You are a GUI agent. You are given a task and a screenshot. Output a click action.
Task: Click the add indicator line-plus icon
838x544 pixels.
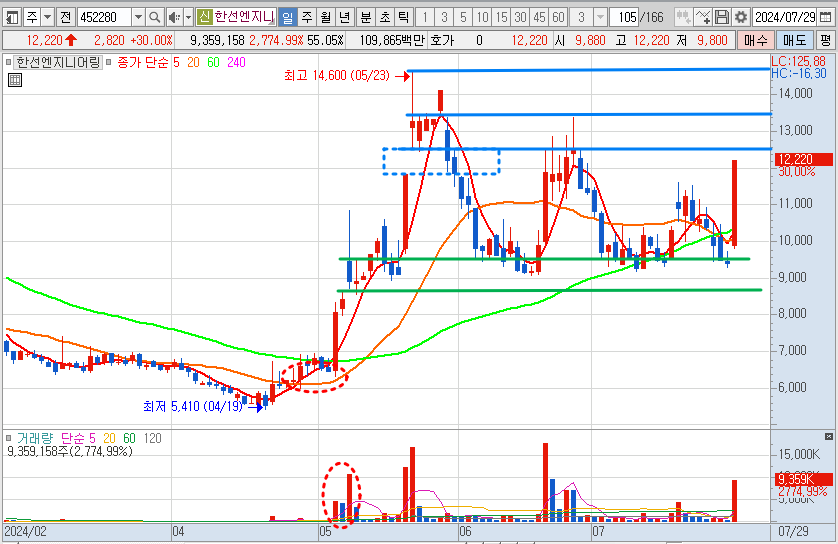(x=703, y=18)
